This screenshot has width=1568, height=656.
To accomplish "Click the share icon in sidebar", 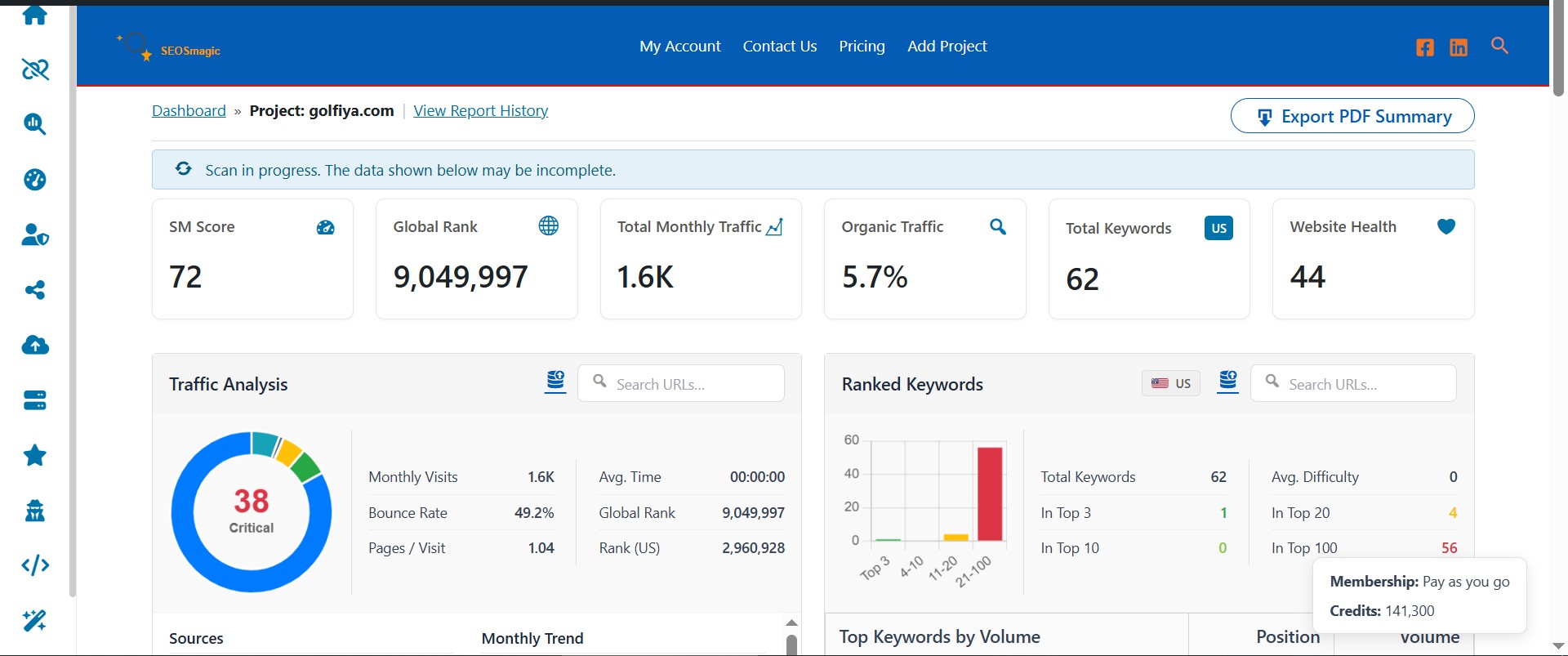I will (x=35, y=290).
